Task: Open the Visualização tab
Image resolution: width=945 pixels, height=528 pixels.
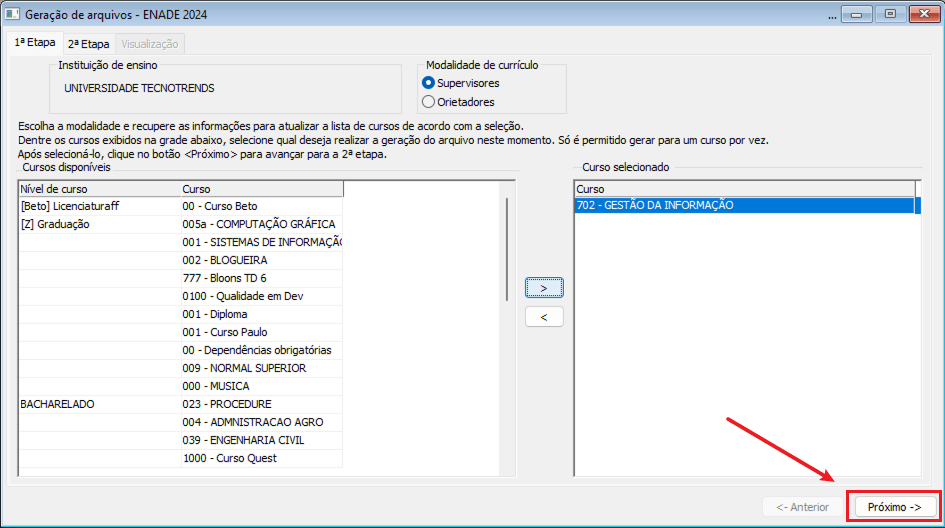Action: tap(149, 43)
